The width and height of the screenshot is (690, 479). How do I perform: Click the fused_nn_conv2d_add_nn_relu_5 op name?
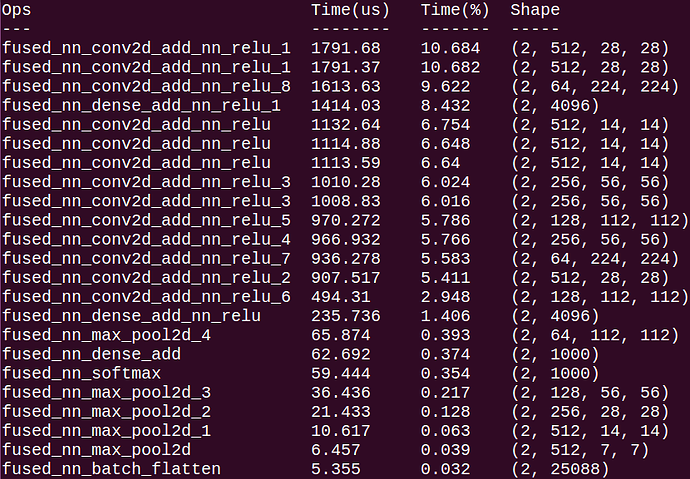tap(146, 220)
